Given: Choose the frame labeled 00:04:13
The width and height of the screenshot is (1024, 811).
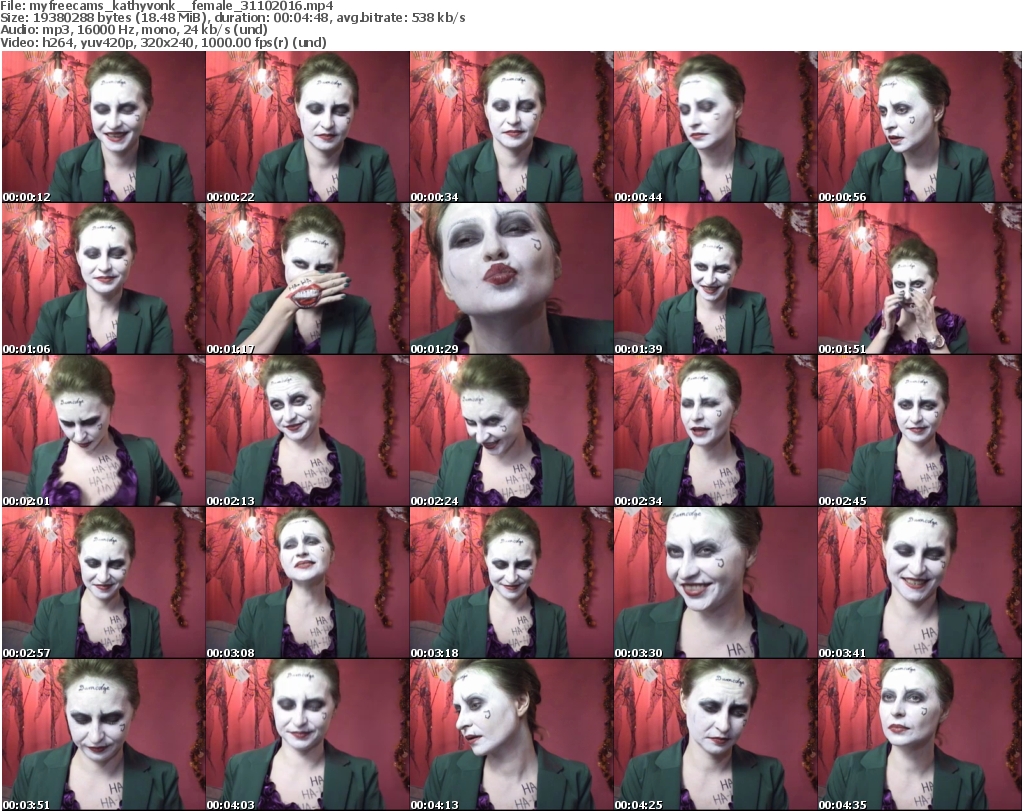Looking at the screenshot, I should 511,735.
